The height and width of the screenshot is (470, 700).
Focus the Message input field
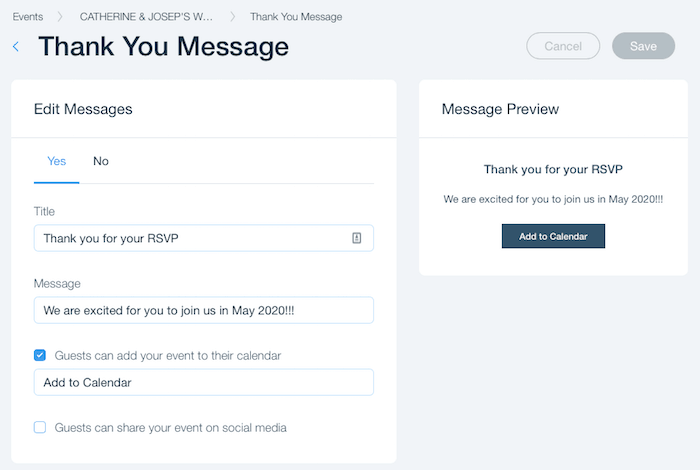[204, 310]
